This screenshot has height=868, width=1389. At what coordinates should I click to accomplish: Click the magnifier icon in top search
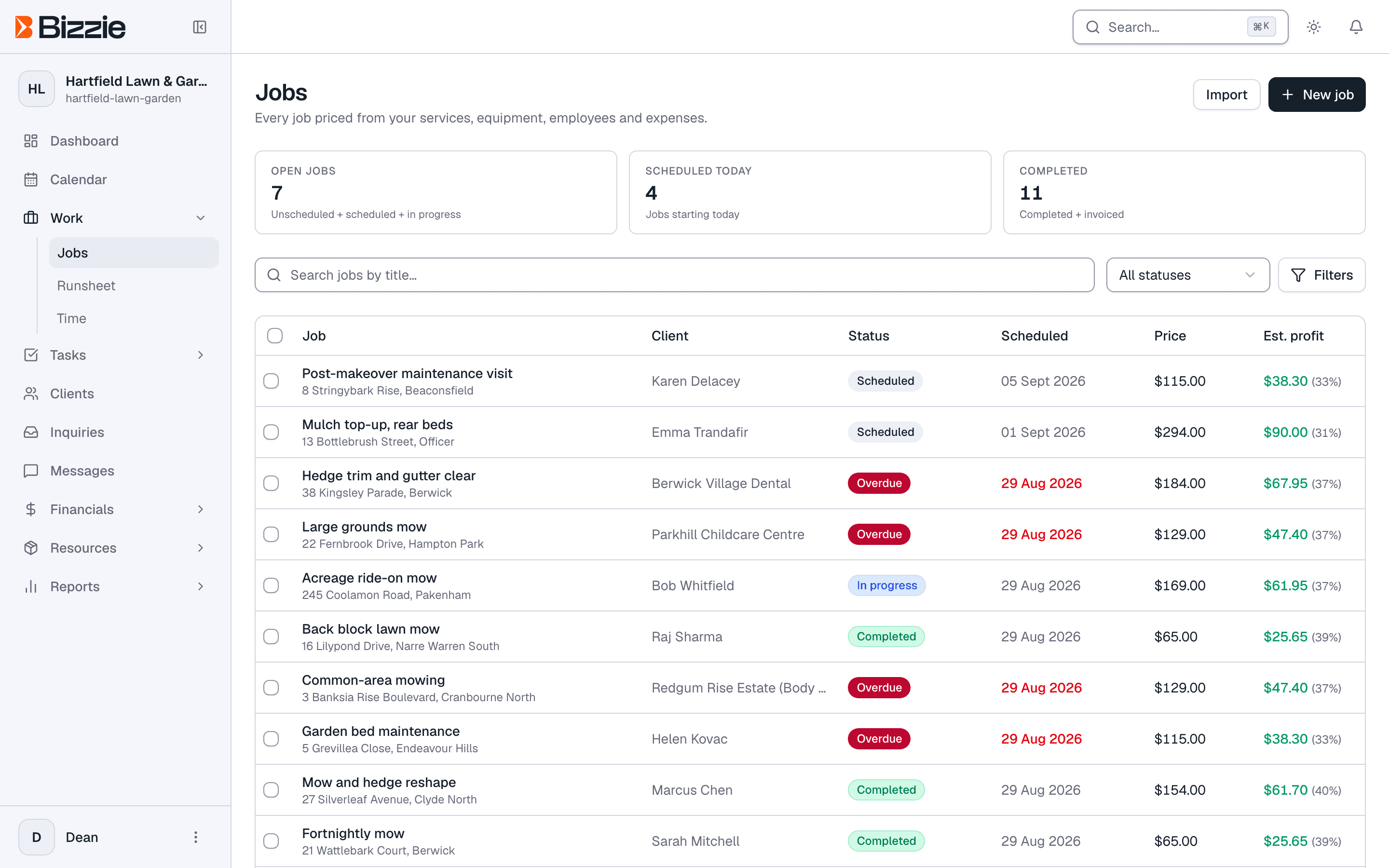[1093, 27]
